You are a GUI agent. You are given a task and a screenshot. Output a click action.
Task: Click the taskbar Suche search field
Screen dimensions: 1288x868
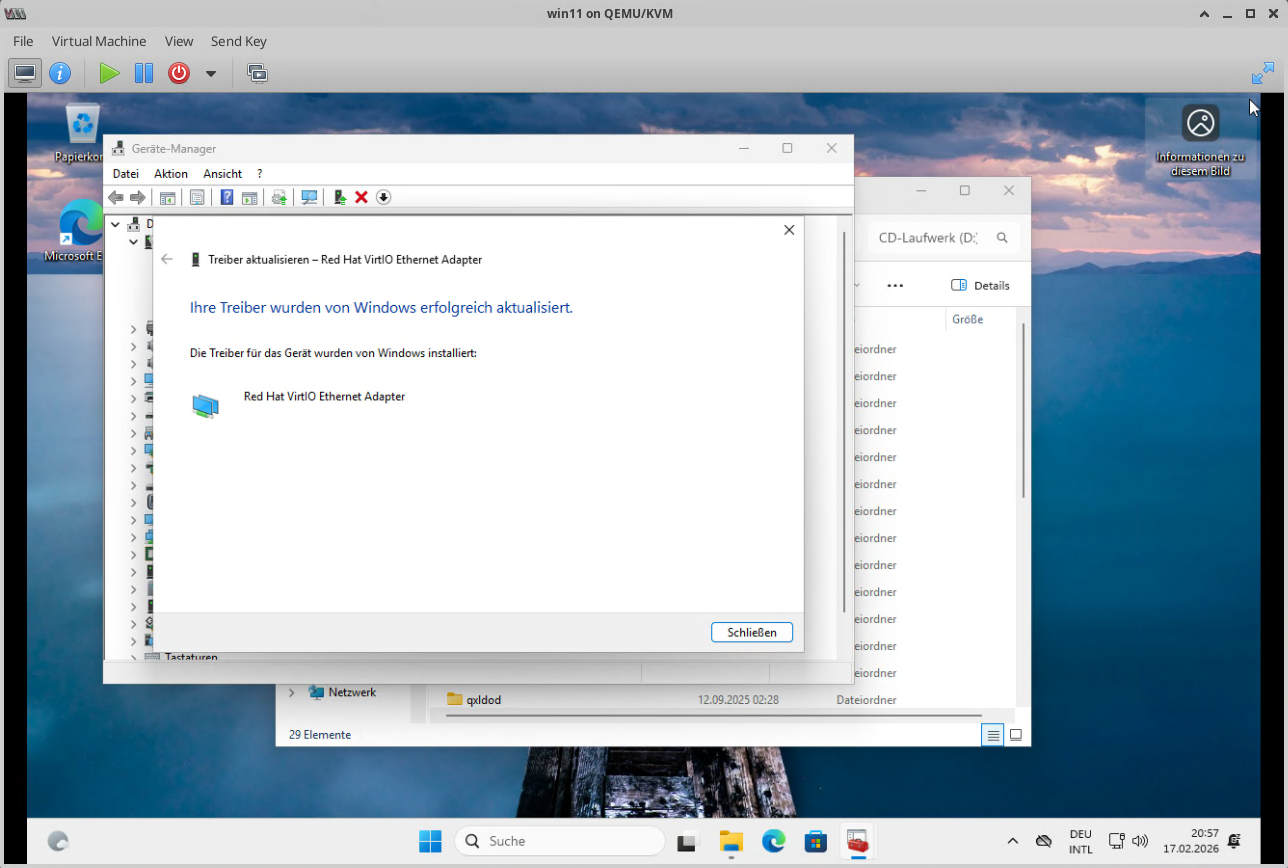click(560, 841)
